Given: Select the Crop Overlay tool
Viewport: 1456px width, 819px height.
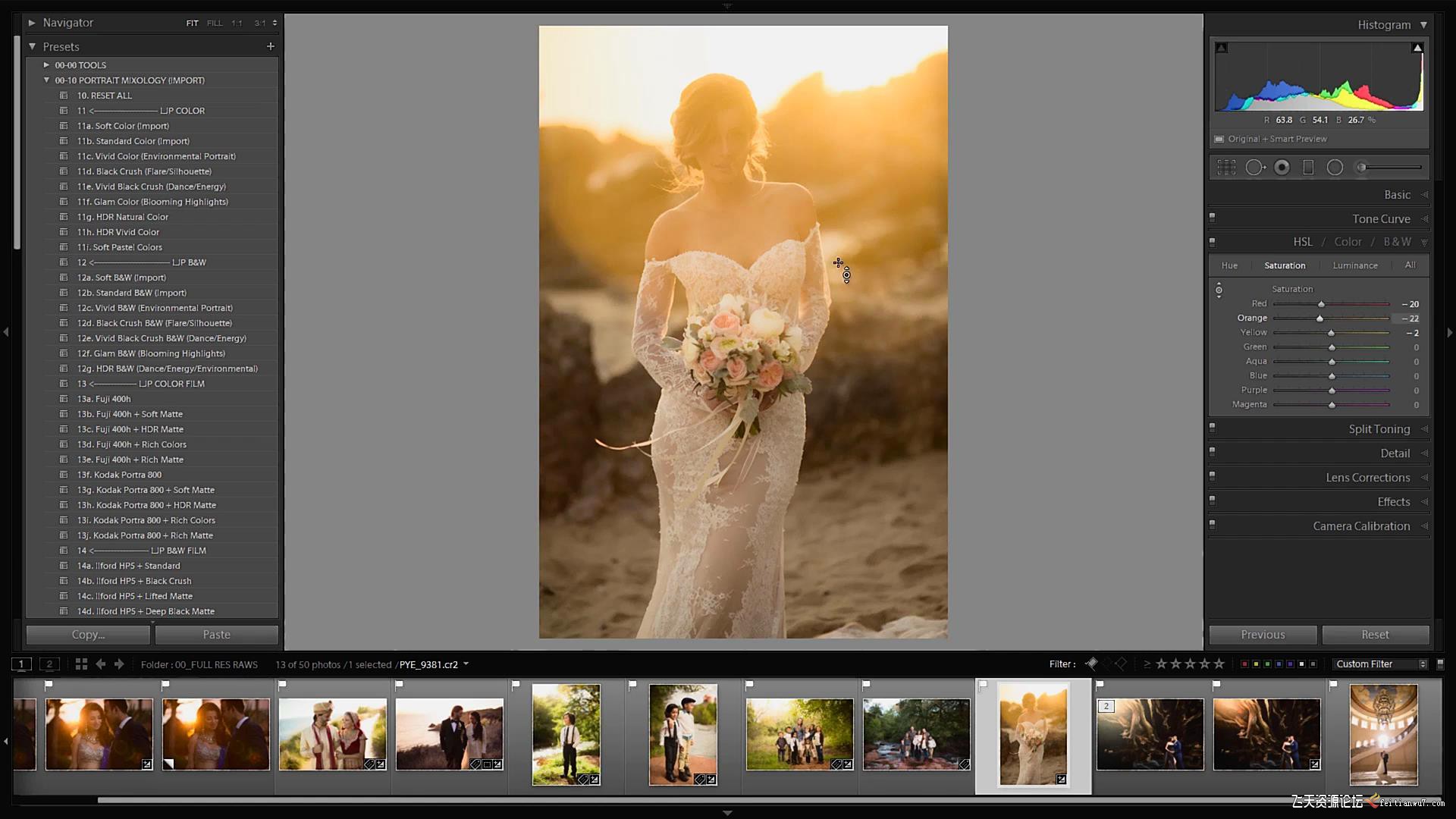Looking at the screenshot, I should pyautogui.click(x=1226, y=168).
